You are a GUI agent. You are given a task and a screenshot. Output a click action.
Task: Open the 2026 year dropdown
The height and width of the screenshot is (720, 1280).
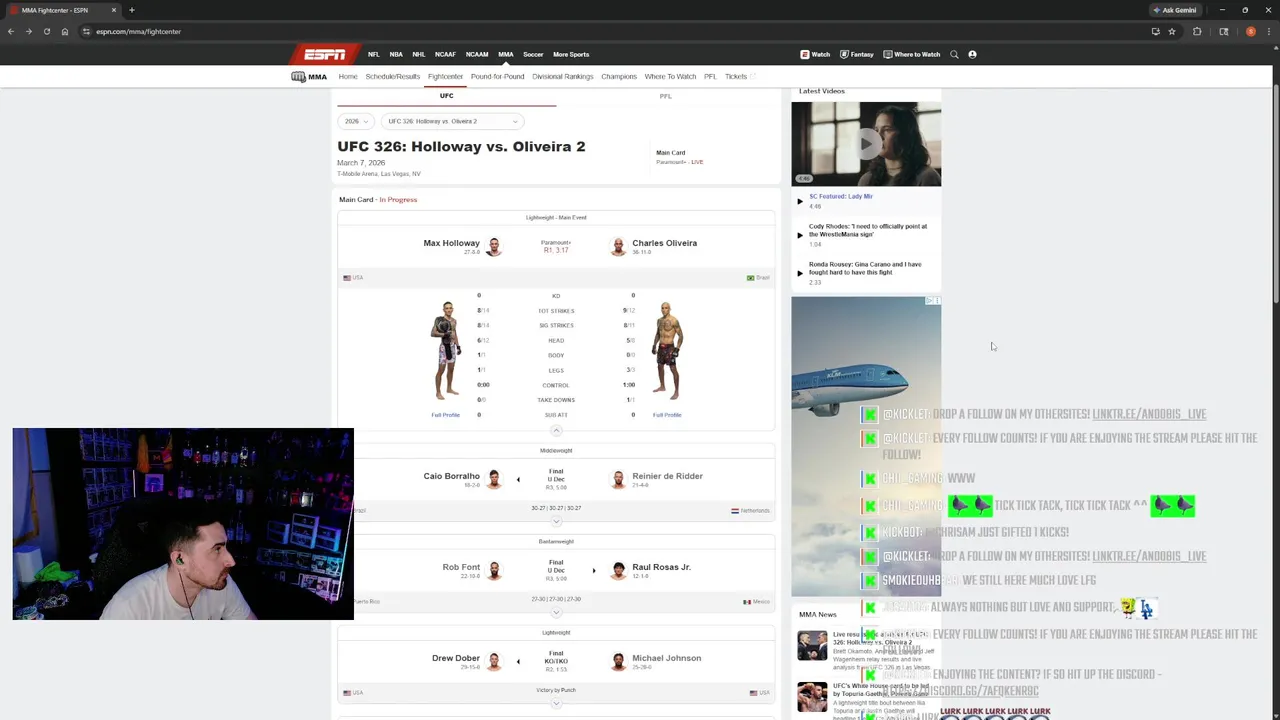tap(356, 121)
